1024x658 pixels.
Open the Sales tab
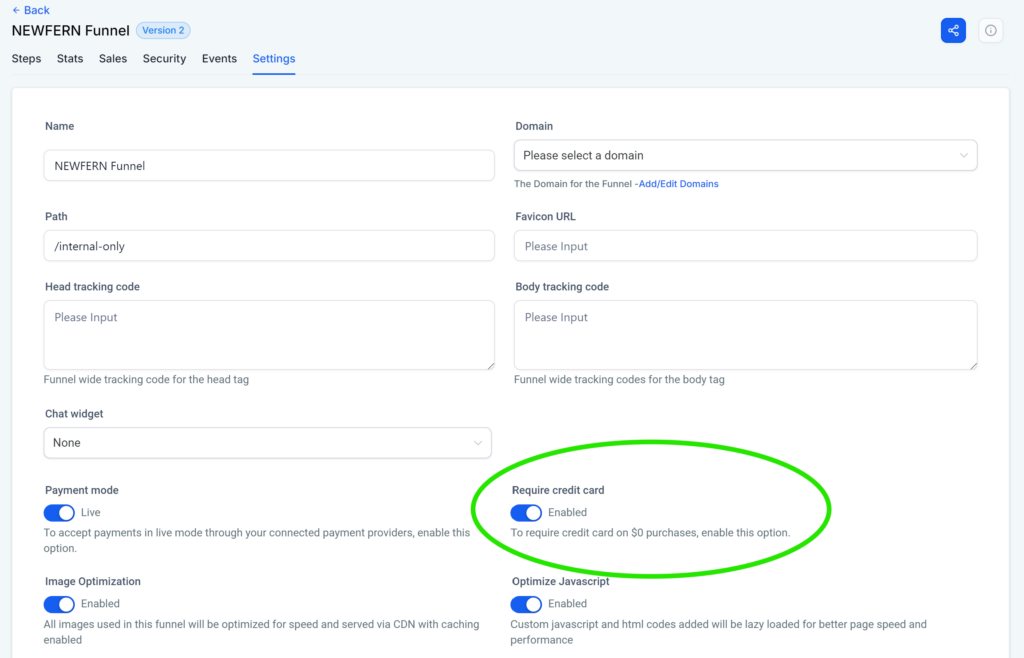click(x=112, y=58)
